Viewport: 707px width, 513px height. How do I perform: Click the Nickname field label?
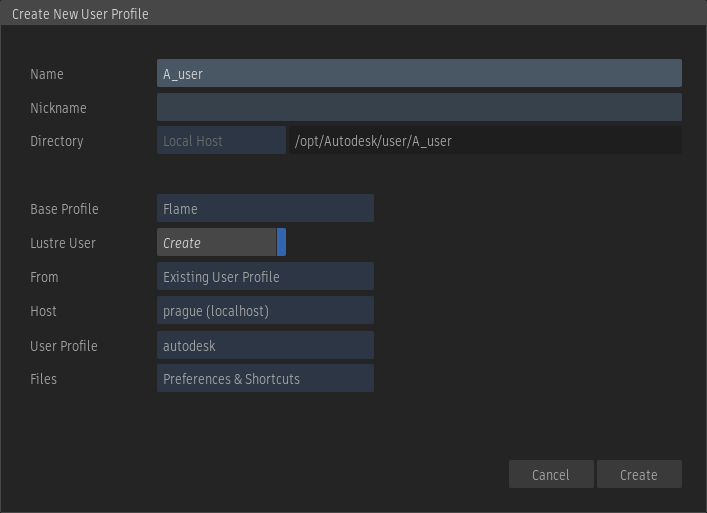pos(58,108)
